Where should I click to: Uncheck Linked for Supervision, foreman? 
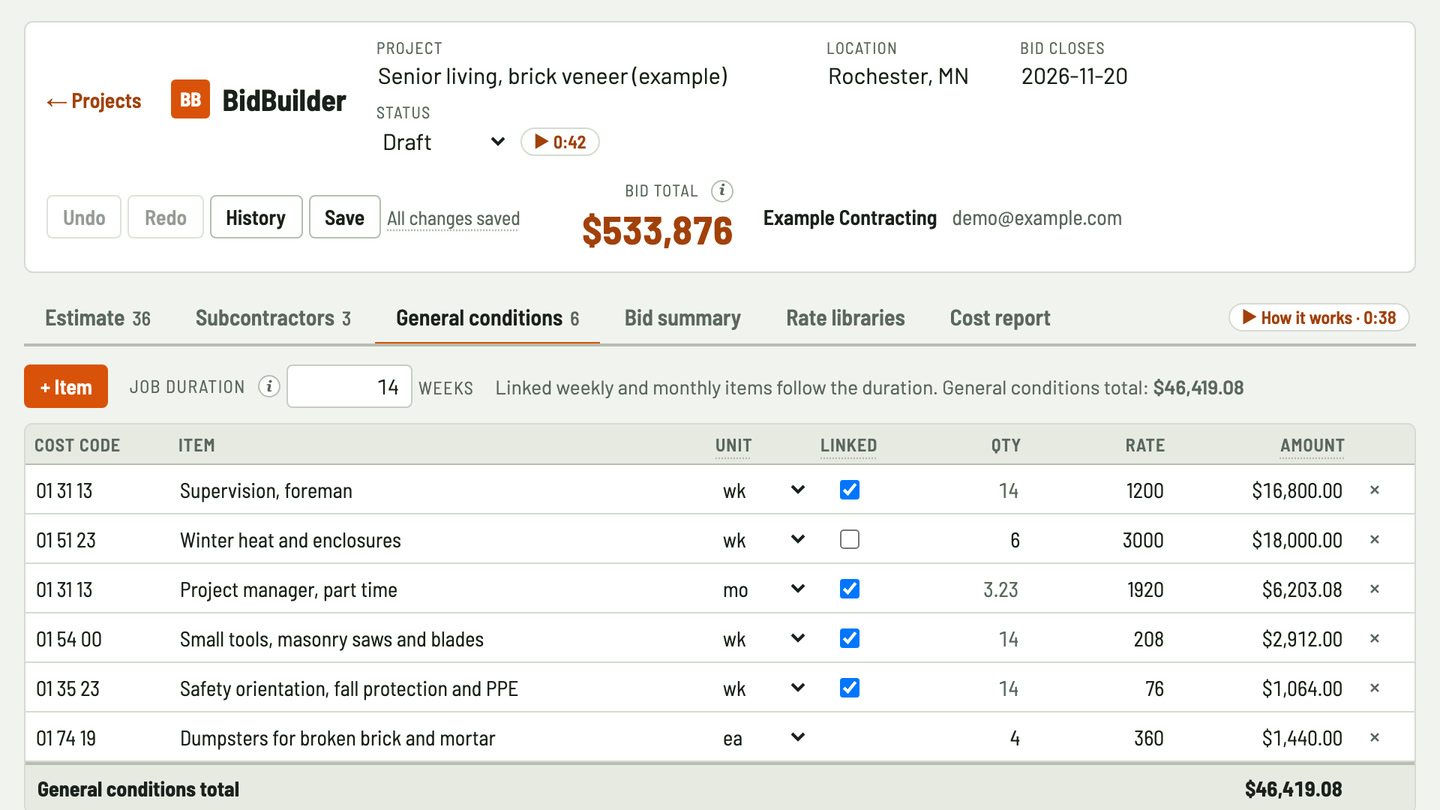tap(849, 490)
